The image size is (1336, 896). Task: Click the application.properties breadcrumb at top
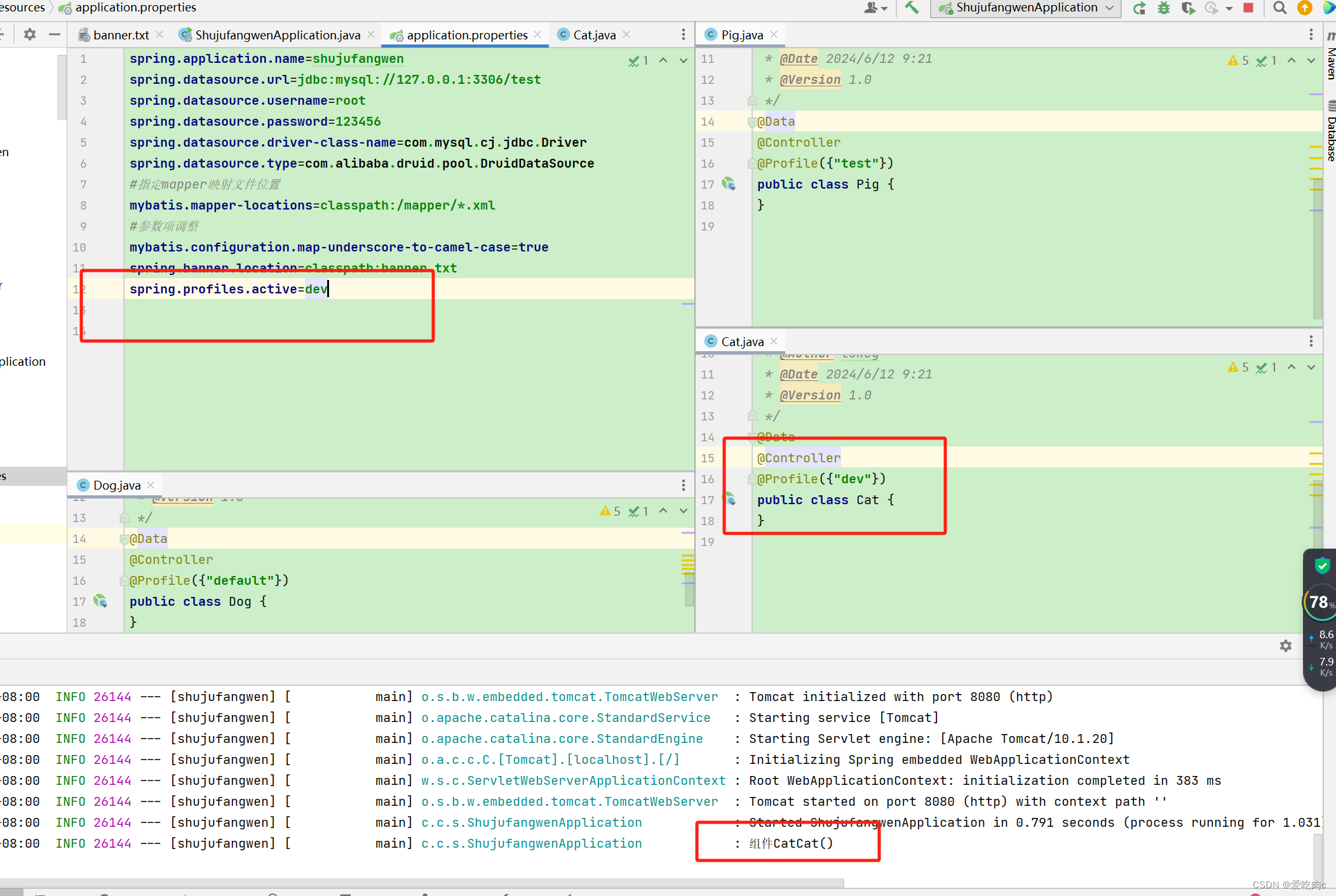(x=127, y=8)
